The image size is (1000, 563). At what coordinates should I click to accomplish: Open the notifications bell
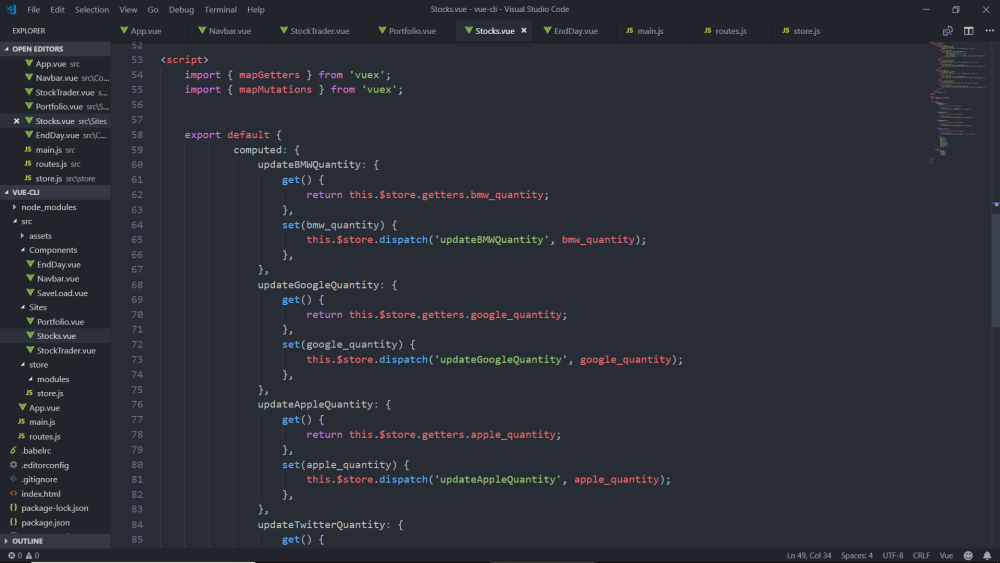(986, 555)
